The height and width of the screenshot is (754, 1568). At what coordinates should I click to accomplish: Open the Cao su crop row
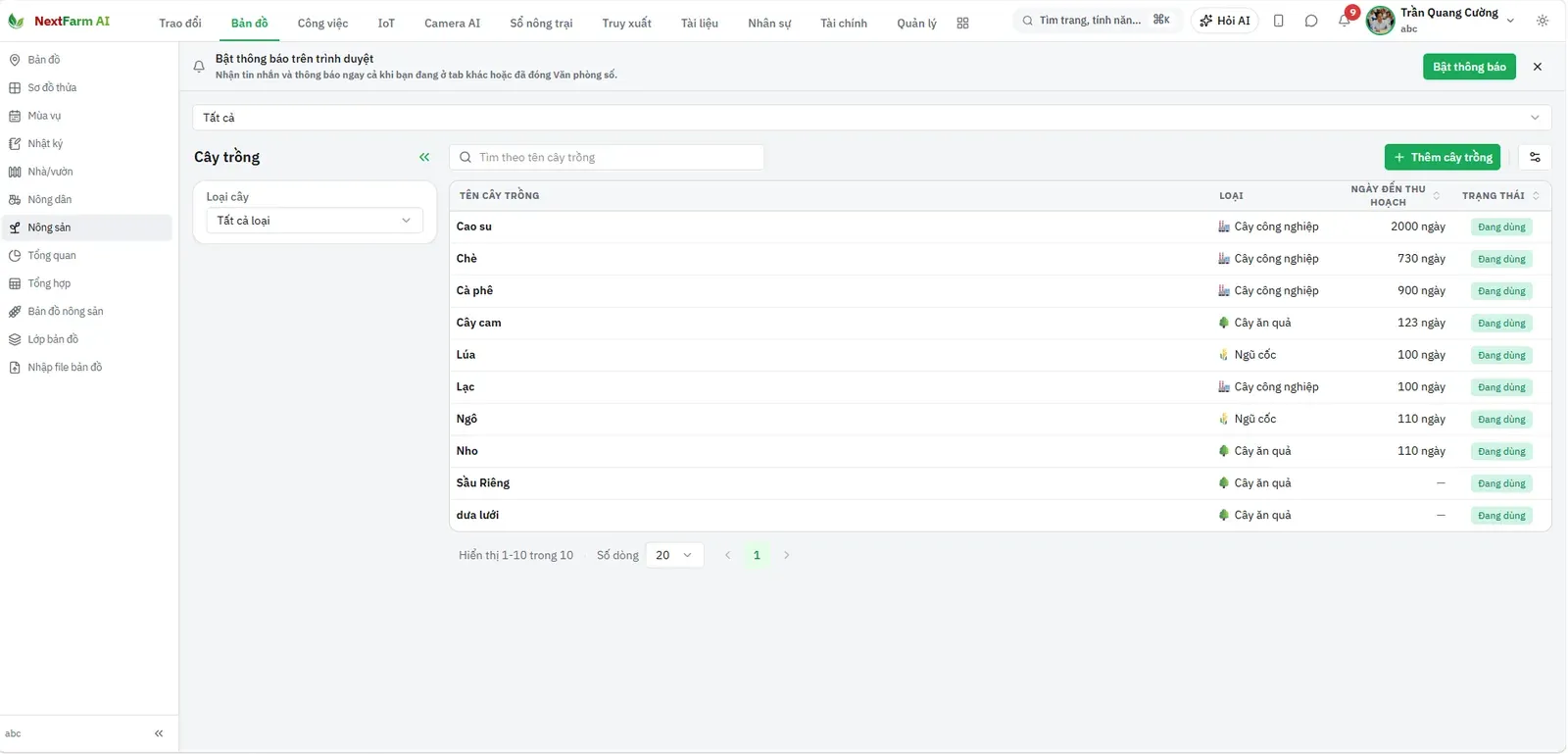(1000, 226)
